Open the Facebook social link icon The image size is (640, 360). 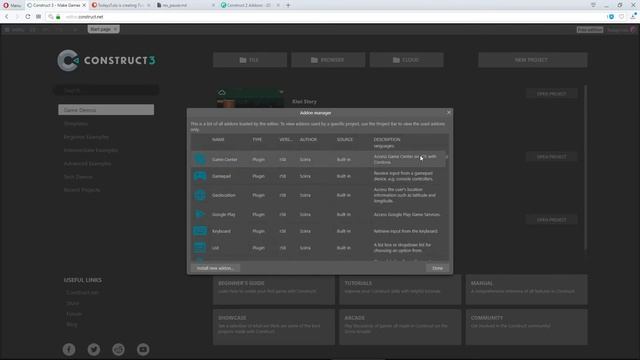coord(69,349)
